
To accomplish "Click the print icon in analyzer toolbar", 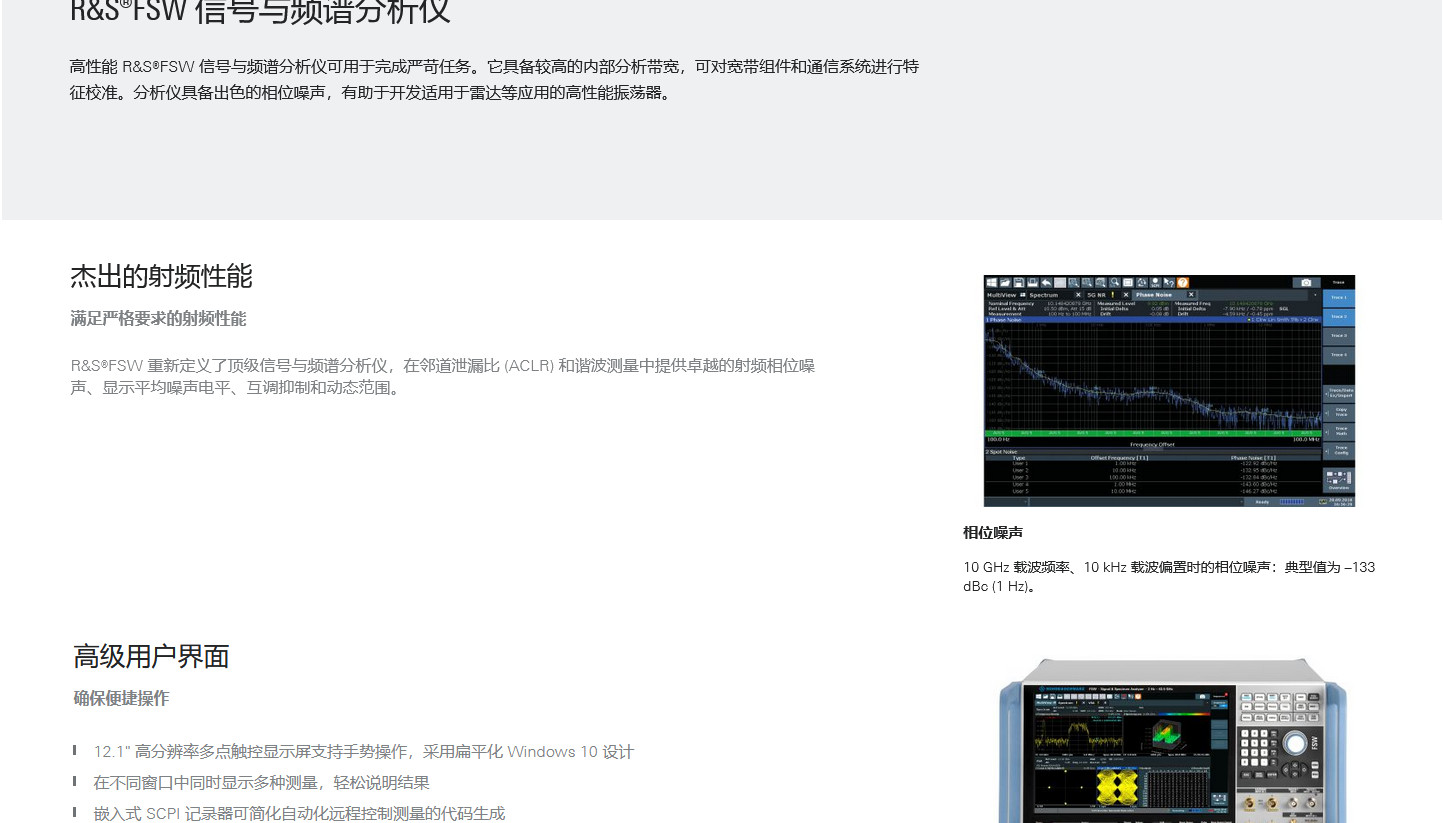I will click(x=1032, y=283).
